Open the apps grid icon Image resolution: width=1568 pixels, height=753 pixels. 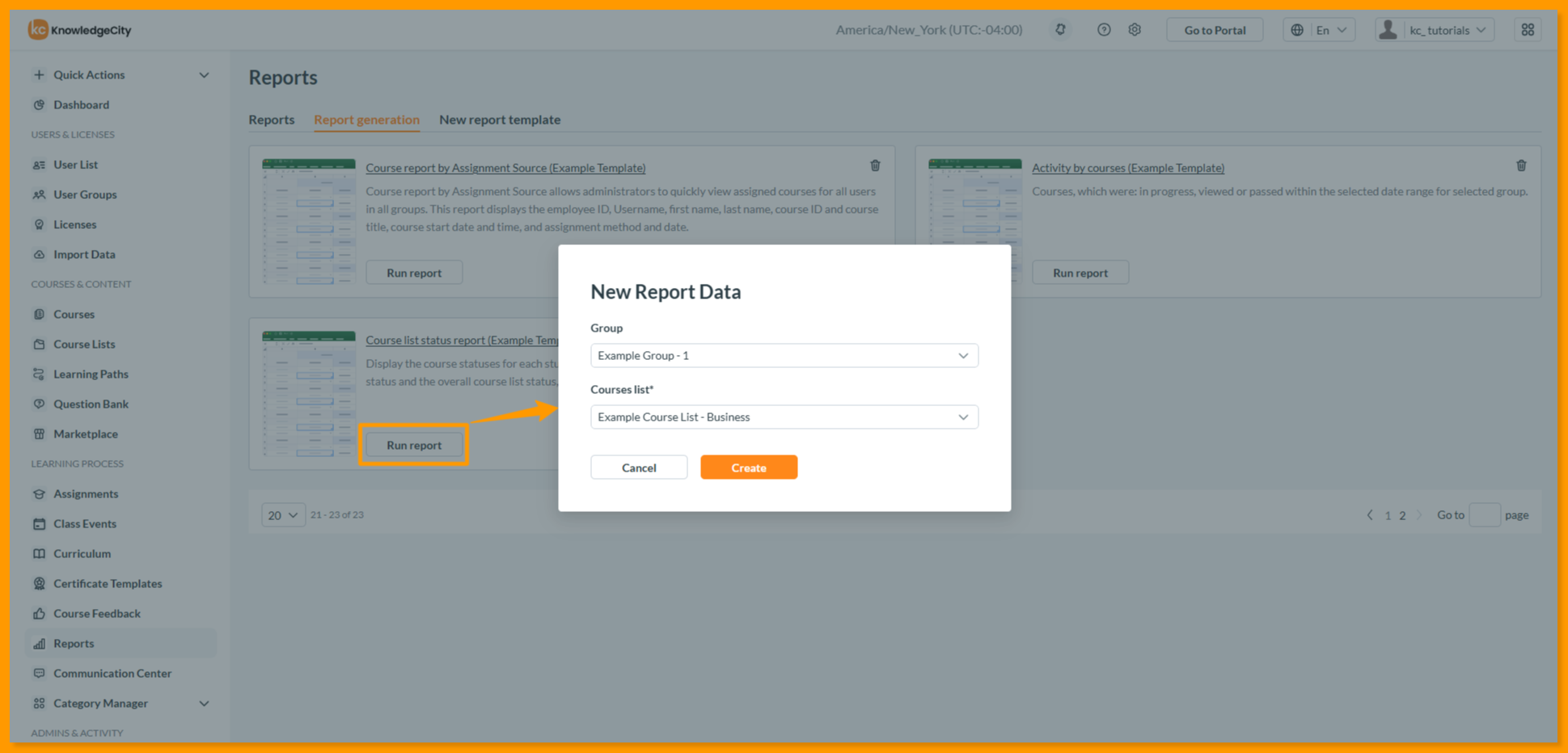coord(1528,30)
